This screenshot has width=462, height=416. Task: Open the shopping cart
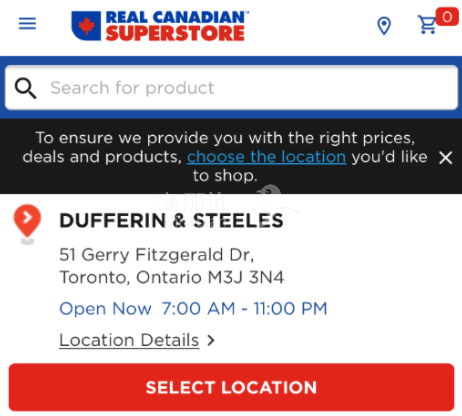click(427, 25)
